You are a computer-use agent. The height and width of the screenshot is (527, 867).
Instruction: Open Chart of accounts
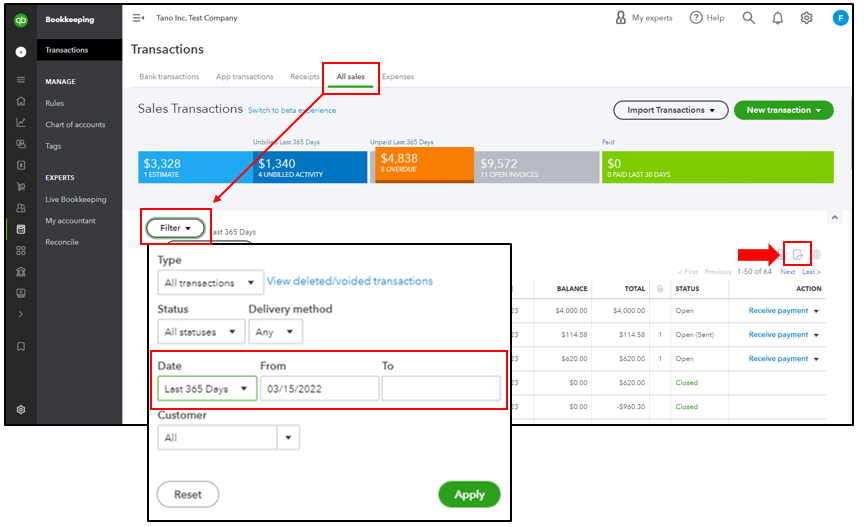pos(75,124)
